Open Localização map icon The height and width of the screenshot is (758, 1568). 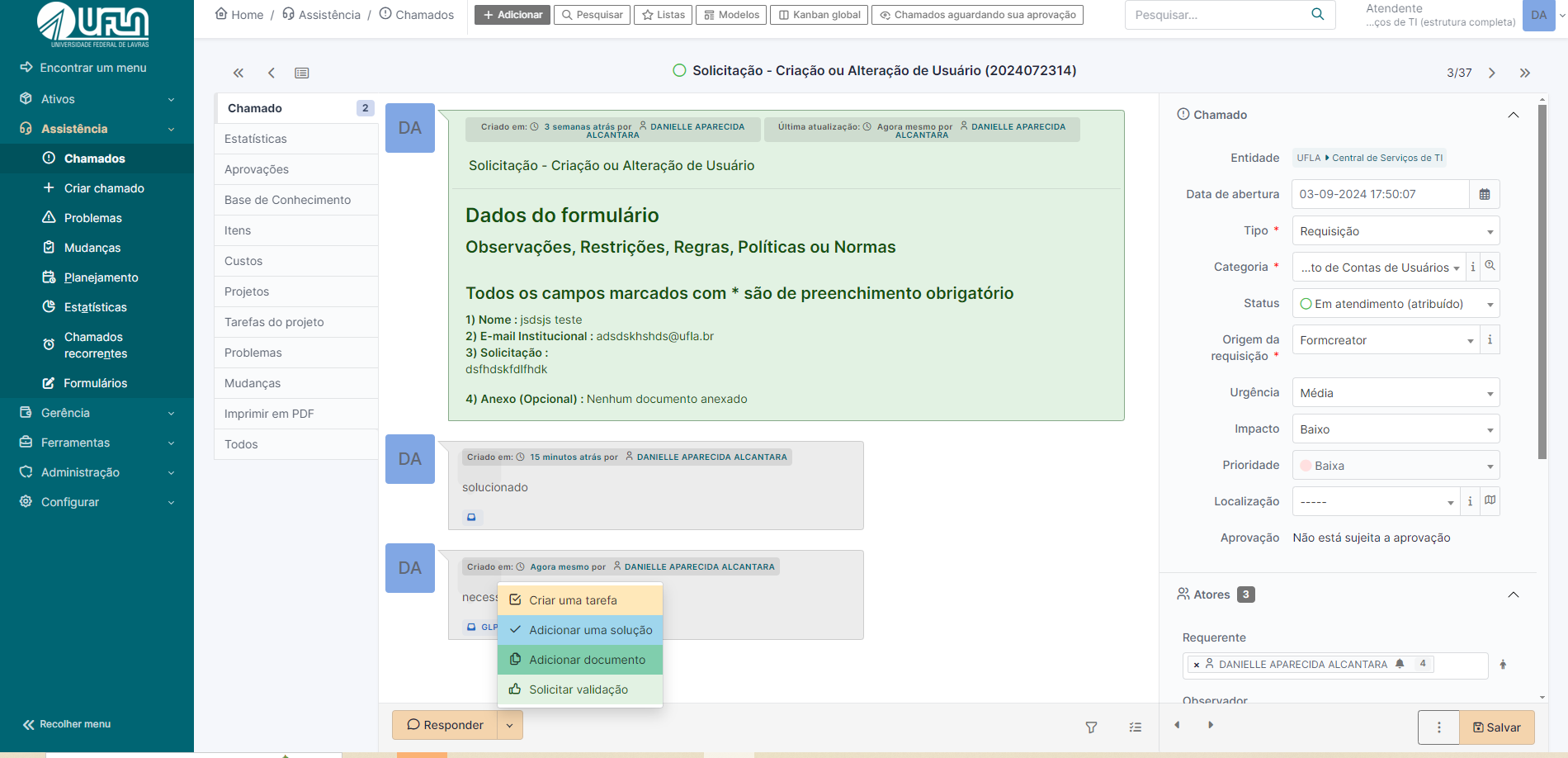(x=1490, y=500)
